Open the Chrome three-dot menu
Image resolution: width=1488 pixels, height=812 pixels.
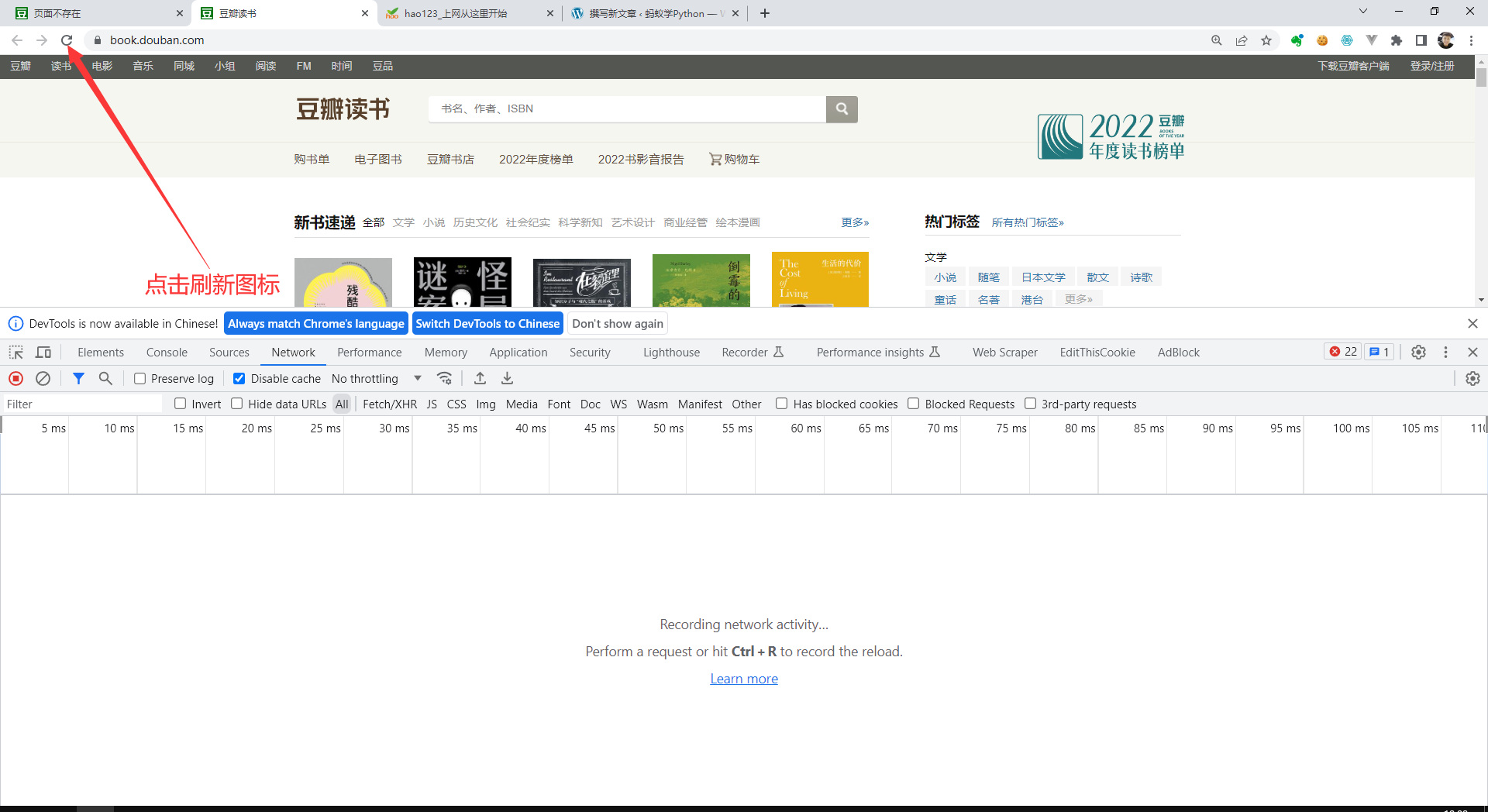pyautogui.click(x=1471, y=40)
